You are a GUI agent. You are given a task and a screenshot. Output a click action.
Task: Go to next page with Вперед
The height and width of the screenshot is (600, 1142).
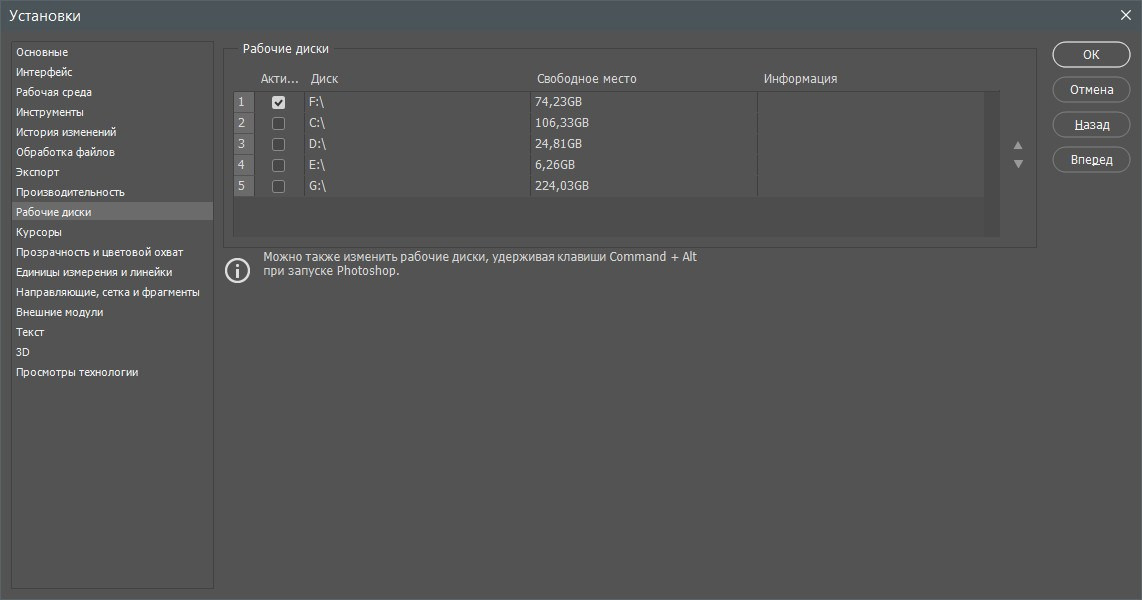(x=1091, y=160)
